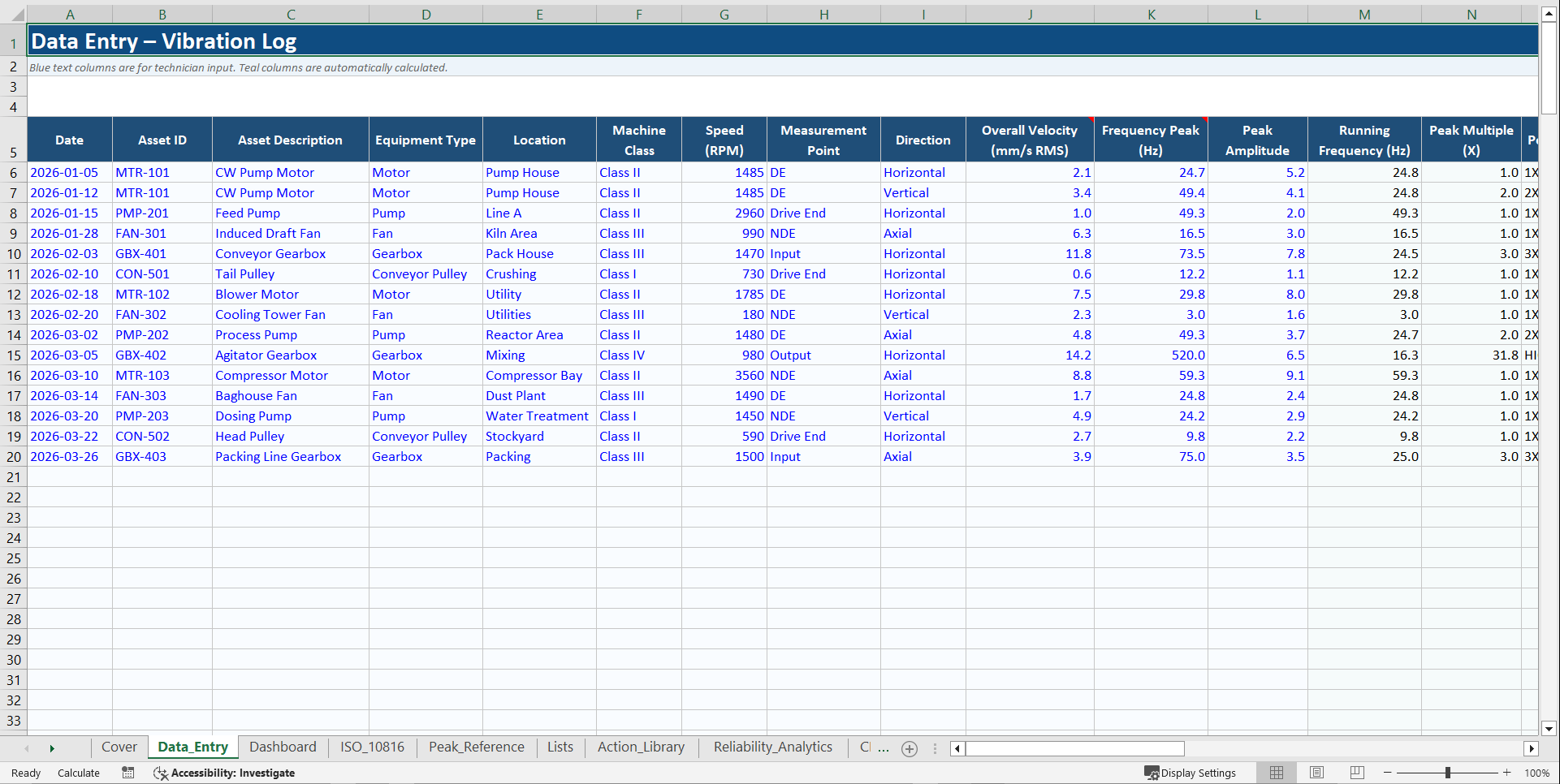Zoom in using the plus control
Screen dimensions: 1560x784
point(1508,773)
